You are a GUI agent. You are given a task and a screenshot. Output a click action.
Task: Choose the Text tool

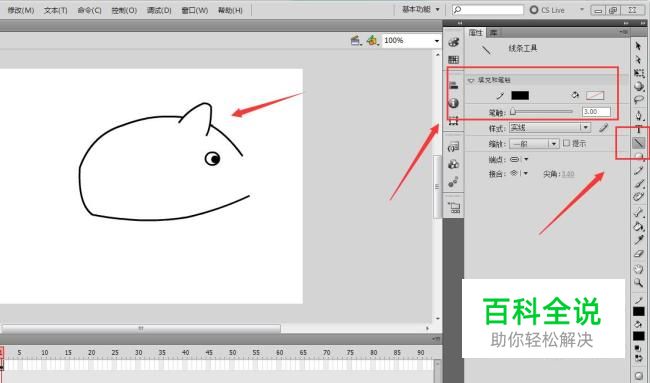coord(638,129)
